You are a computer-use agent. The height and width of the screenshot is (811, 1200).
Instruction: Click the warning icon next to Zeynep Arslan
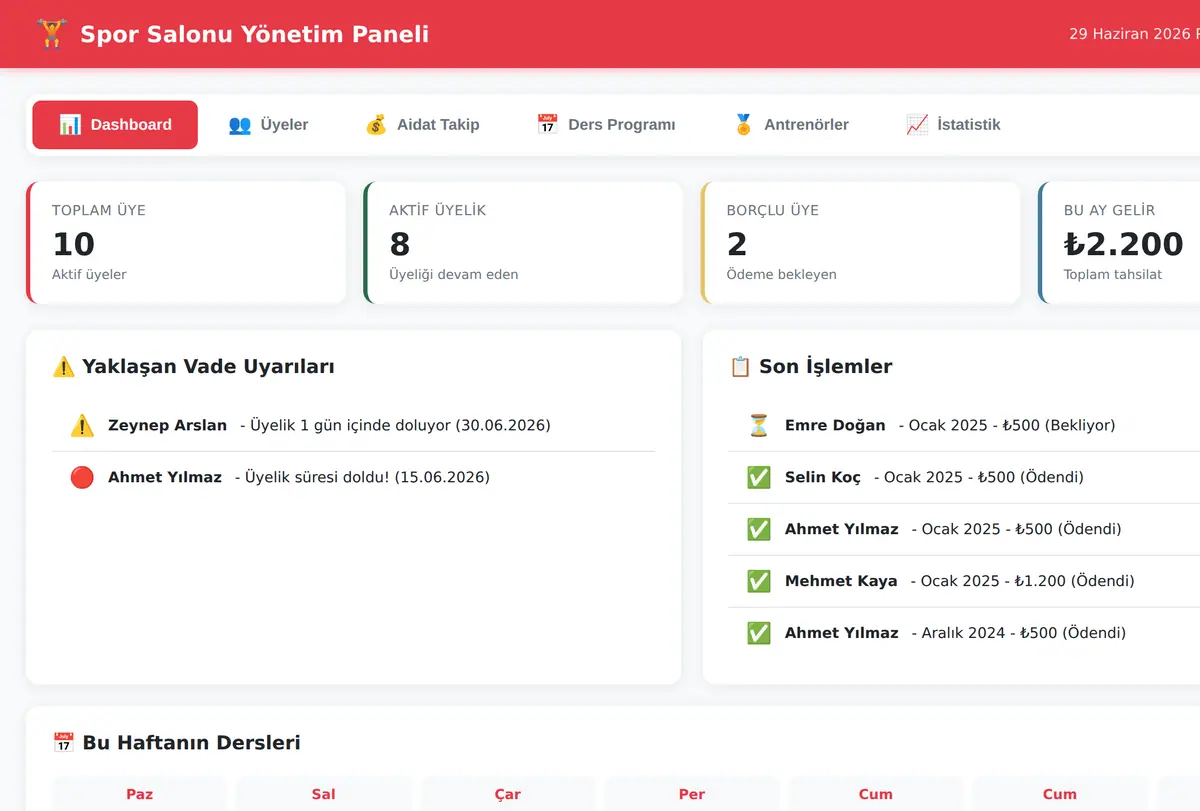pos(82,426)
